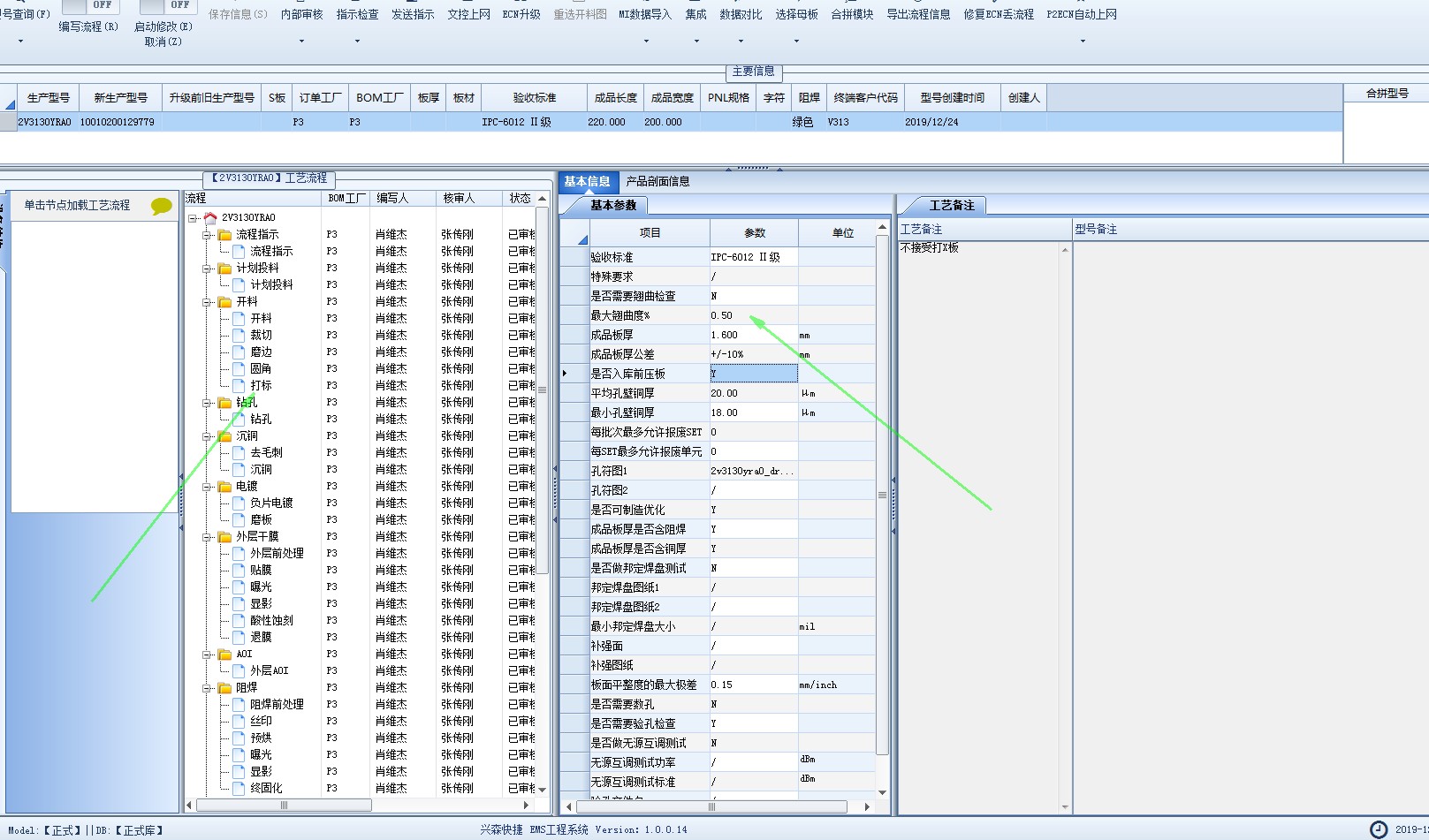
Task: Click the 验收标准 column header
Action: (x=535, y=97)
